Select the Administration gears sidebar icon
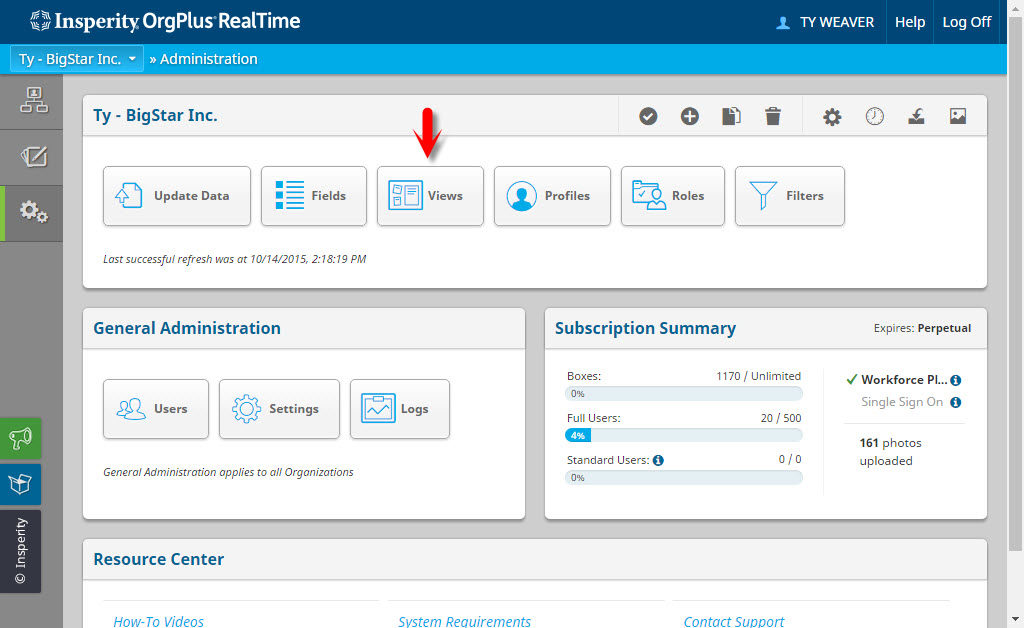This screenshot has width=1024, height=628. point(33,212)
